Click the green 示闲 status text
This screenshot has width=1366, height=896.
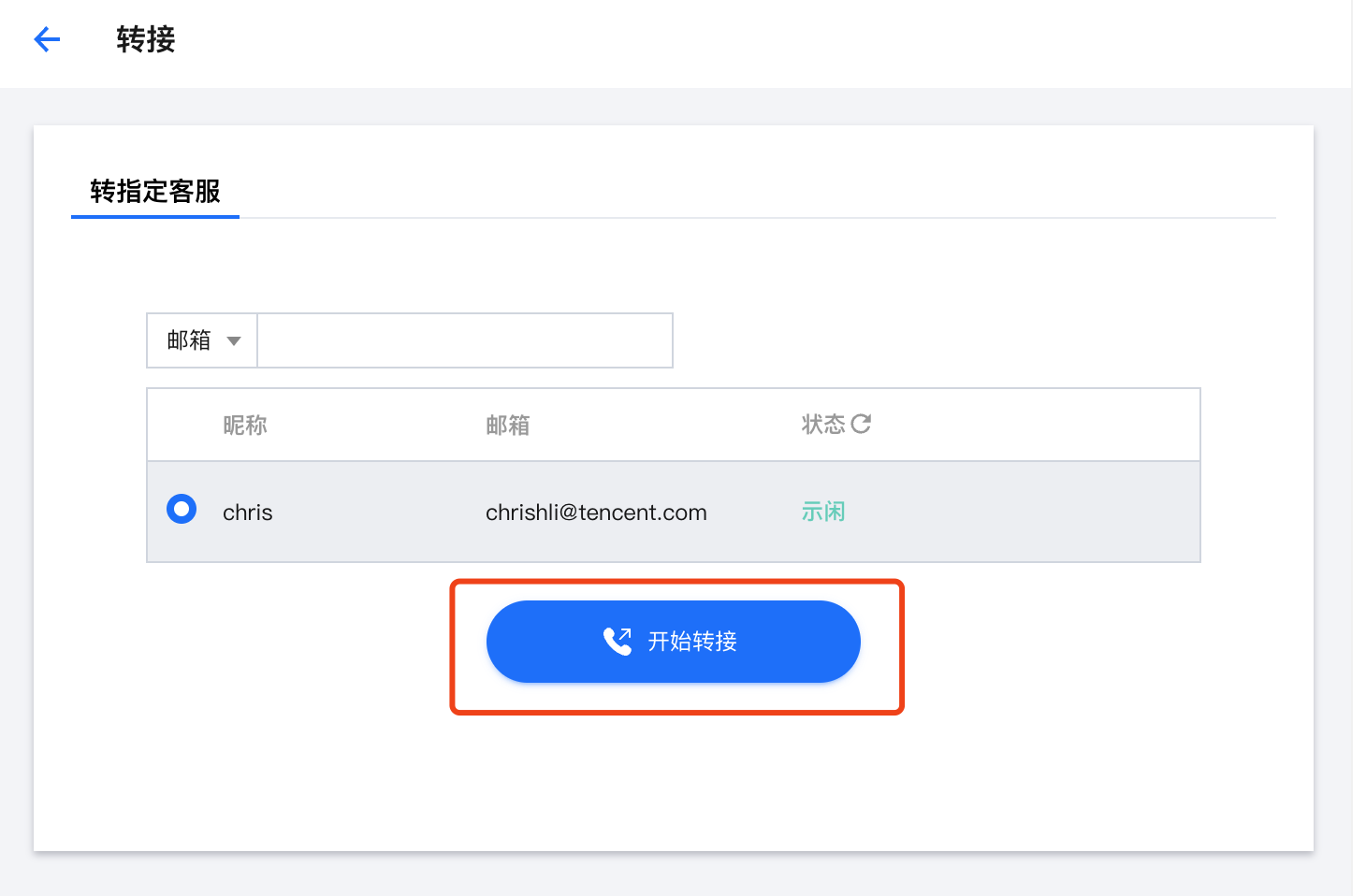click(823, 512)
